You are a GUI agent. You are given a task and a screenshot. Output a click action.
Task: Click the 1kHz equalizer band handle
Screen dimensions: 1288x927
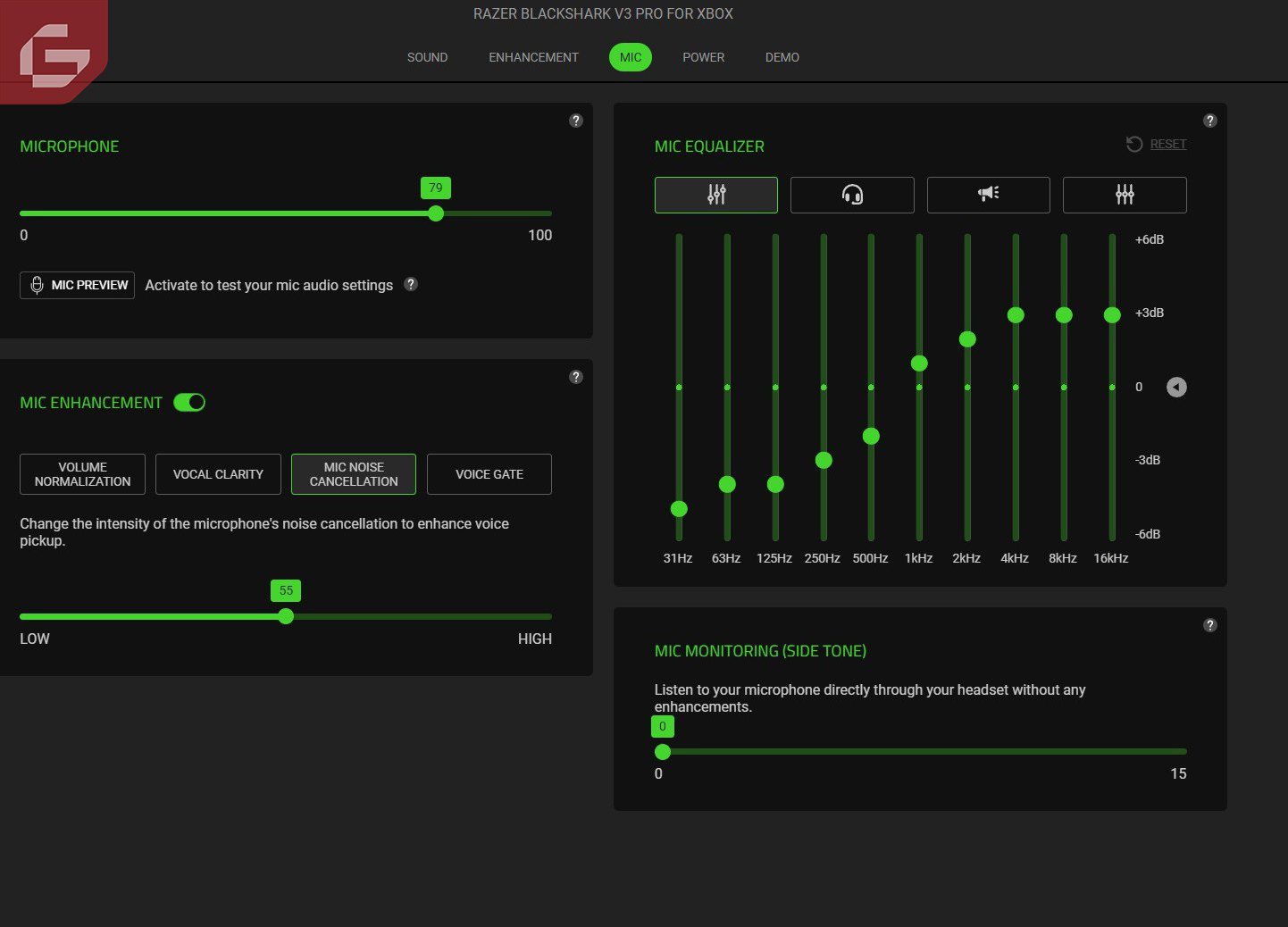(x=919, y=363)
